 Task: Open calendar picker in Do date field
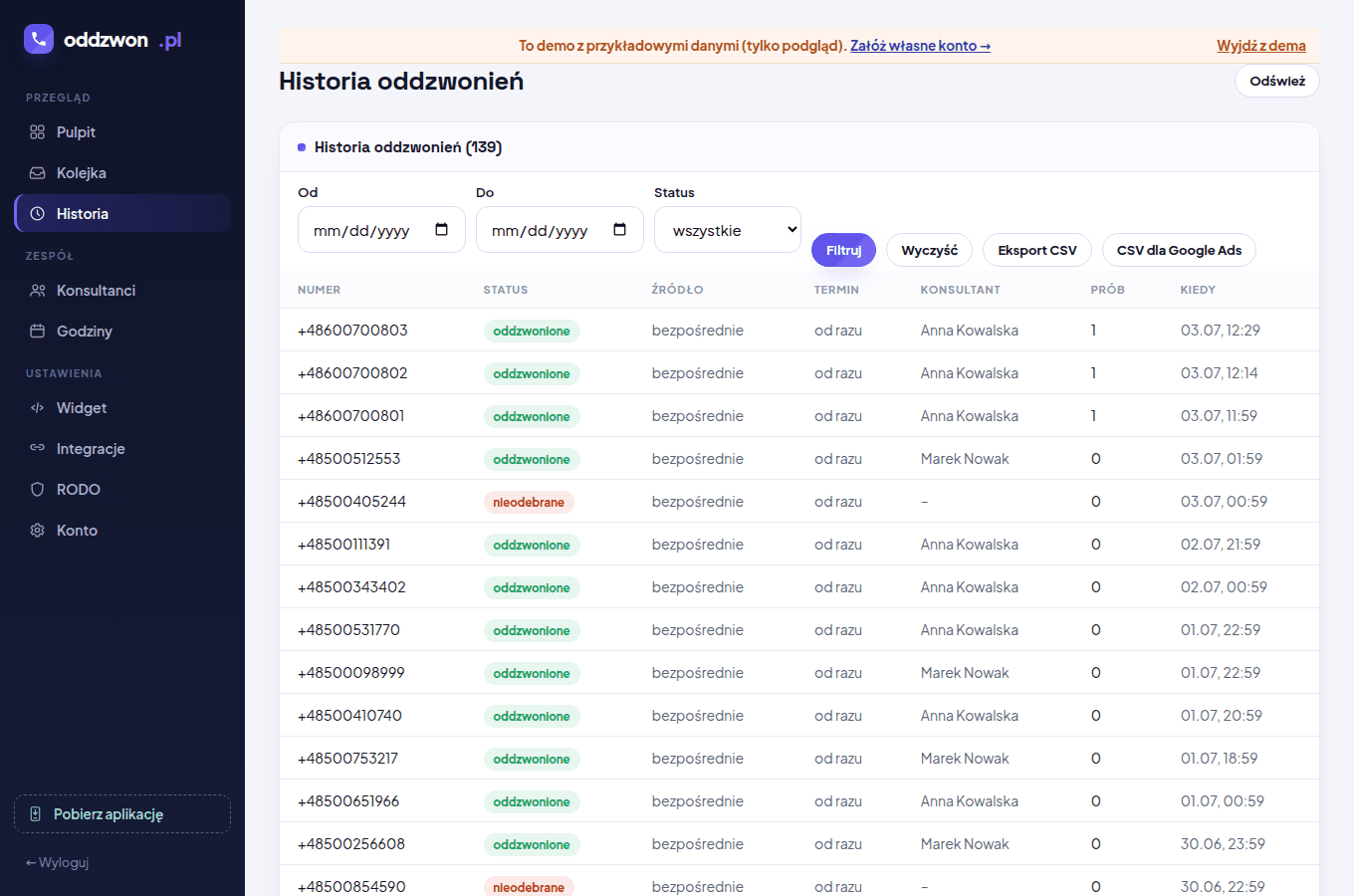tap(620, 230)
